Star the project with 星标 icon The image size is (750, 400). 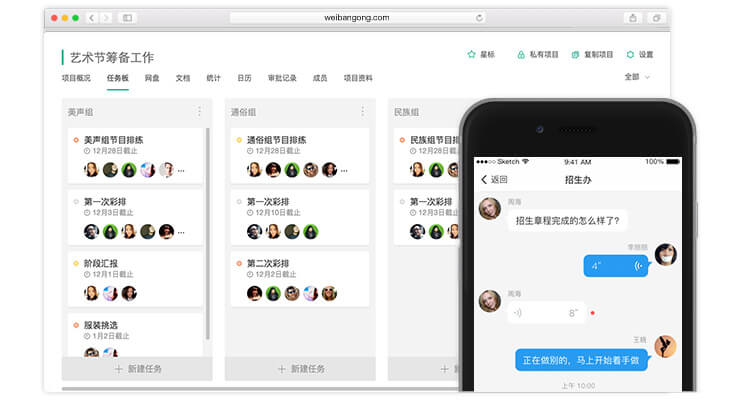[x=472, y=55]
